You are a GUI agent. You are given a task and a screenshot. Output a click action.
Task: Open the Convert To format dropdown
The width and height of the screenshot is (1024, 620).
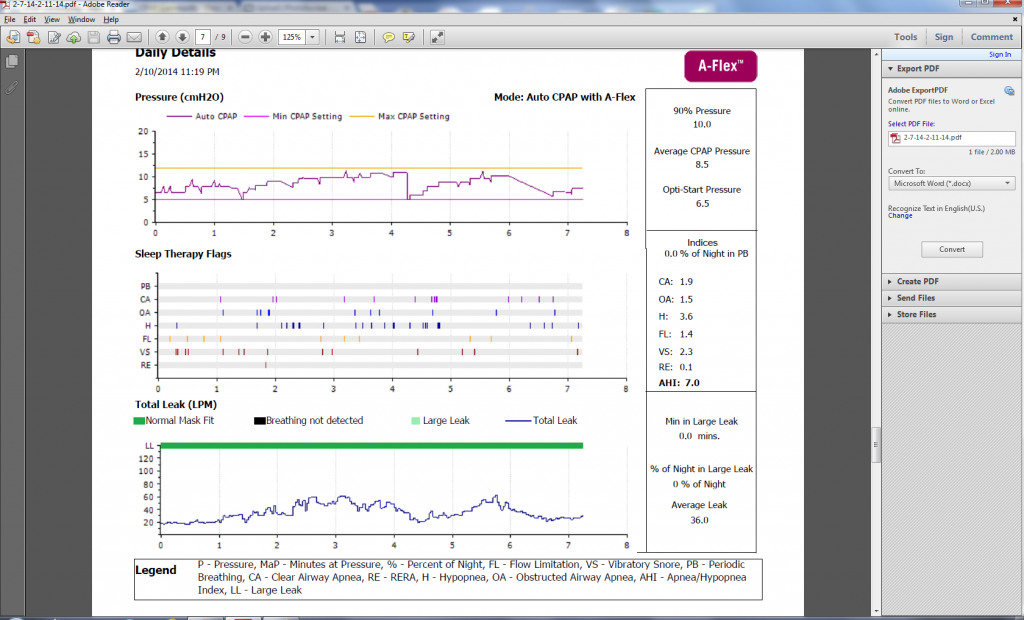[952, 184]
